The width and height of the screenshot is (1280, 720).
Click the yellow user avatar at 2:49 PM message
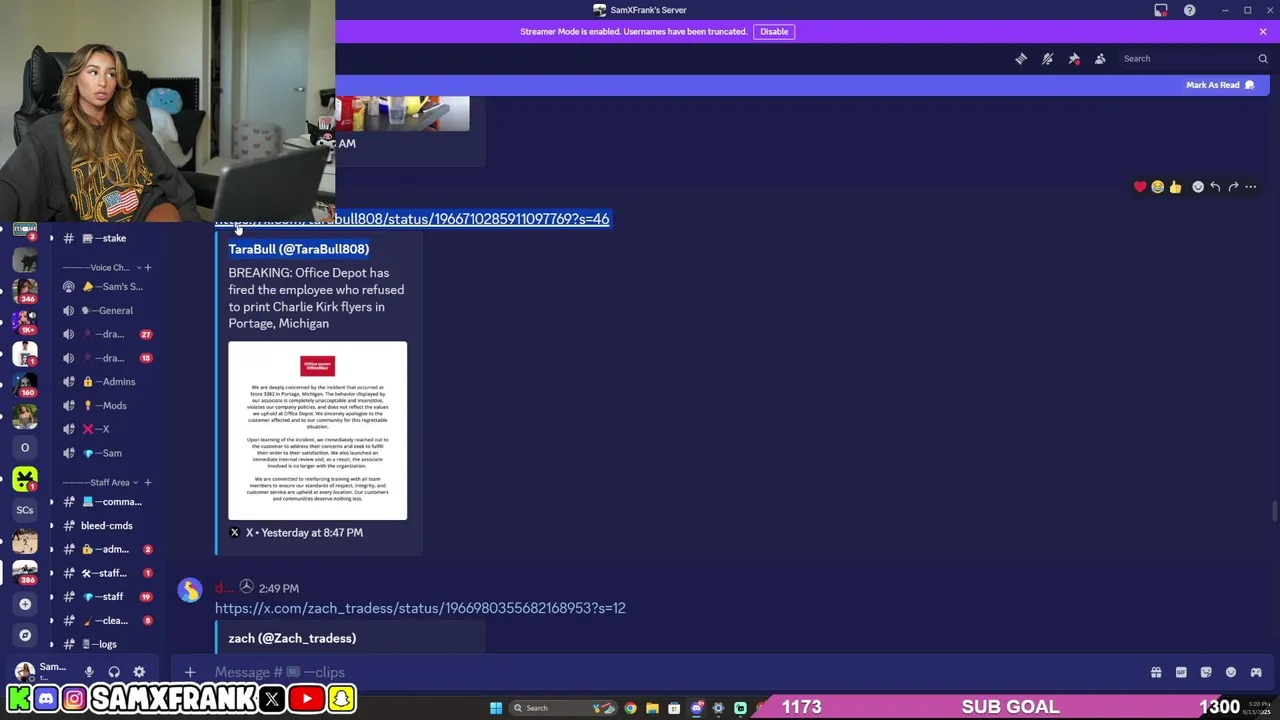(x=189, y=591)
